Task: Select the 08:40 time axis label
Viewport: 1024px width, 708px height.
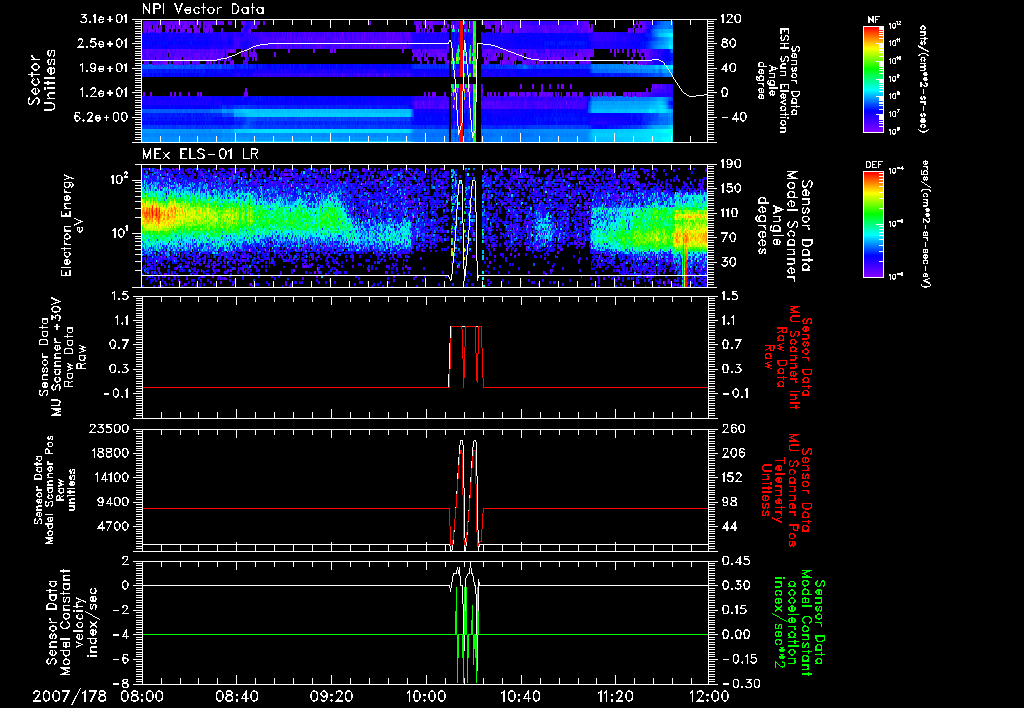Action: [x=237, y=695]
